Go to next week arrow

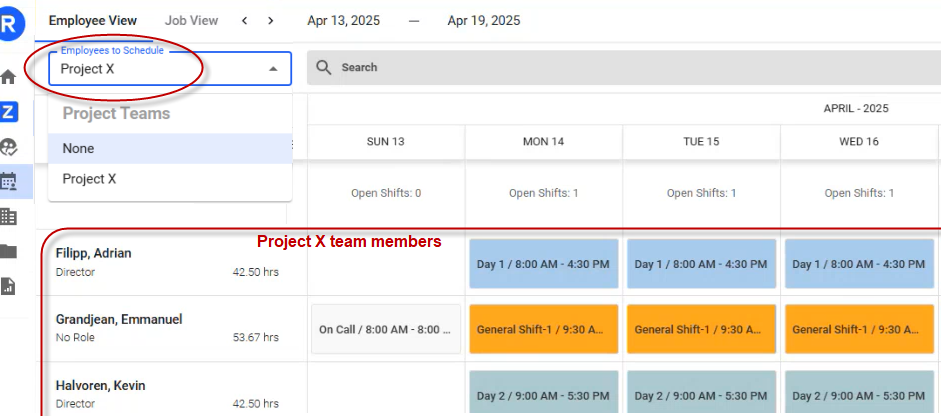[x=271, y=21]
